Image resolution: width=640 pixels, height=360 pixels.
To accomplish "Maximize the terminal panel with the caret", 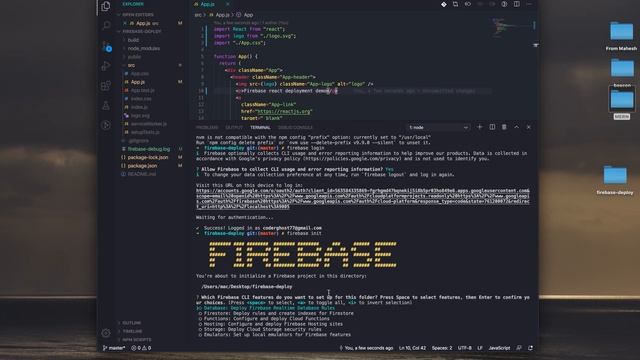I will coord(516,127).
